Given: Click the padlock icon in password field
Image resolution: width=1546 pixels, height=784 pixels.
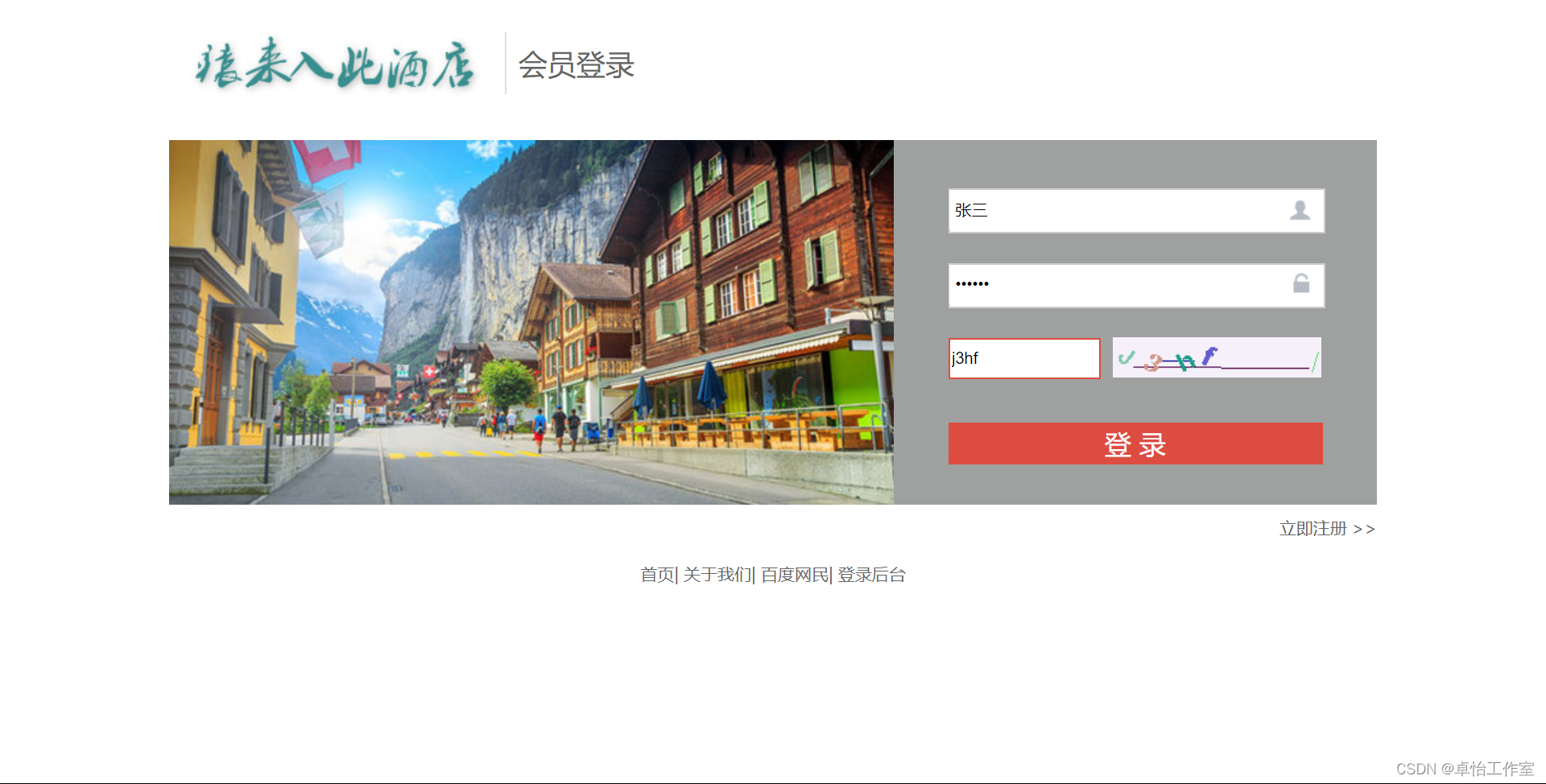Looking at the screenshot, I should pyautogui.click(x=1302, y=285).
